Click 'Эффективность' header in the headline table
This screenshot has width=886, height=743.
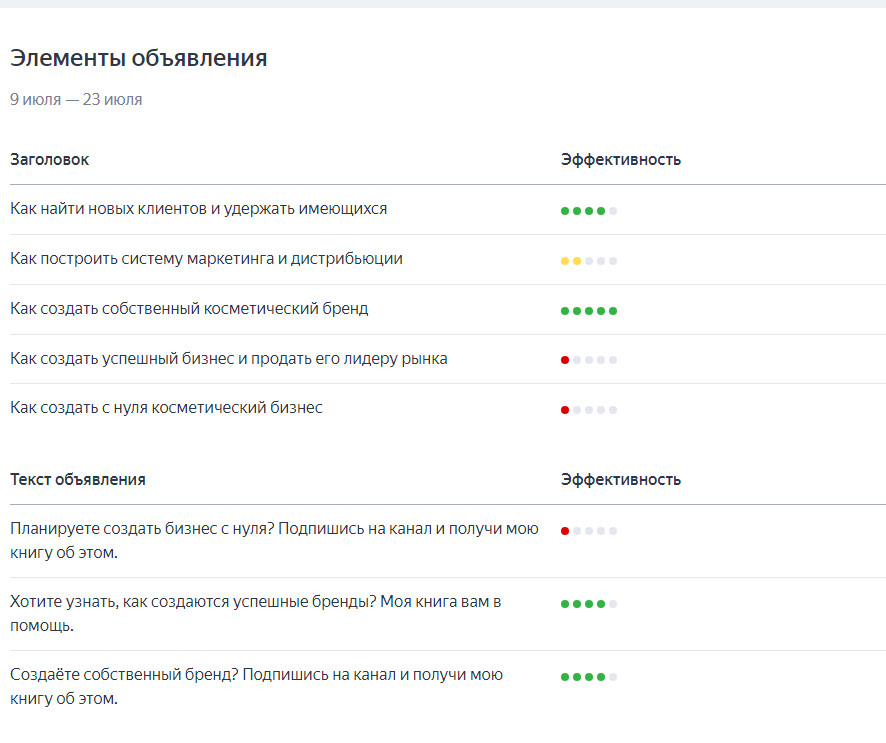pos(621,160)
